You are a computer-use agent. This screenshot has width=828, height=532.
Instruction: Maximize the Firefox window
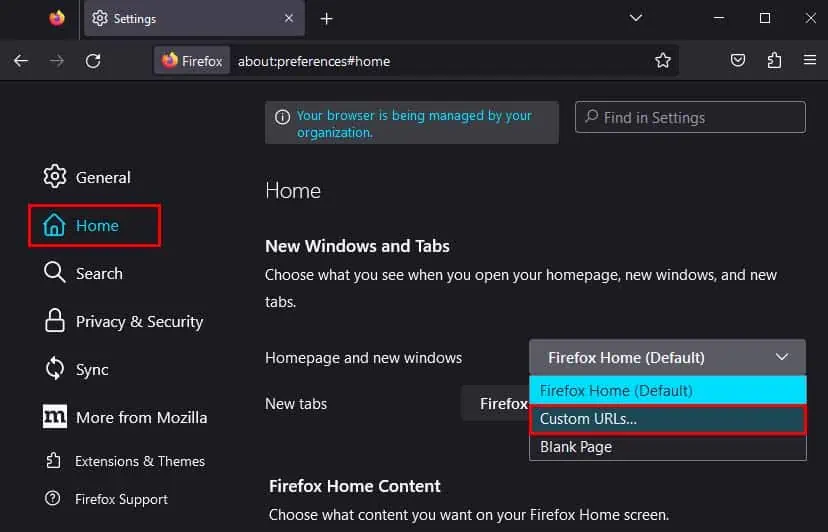point(765,18)
